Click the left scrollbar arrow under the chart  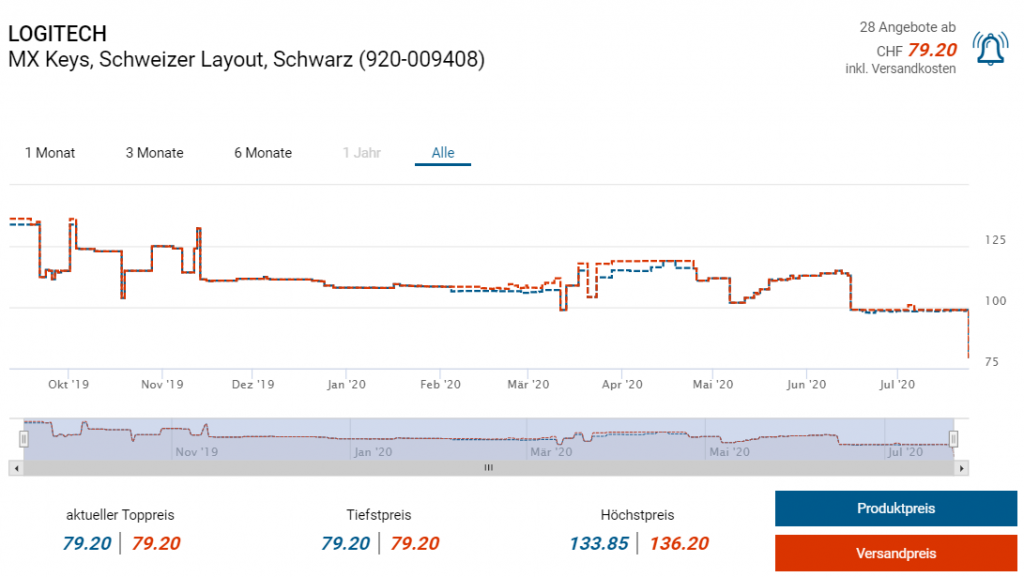click(x=15, y=468)
